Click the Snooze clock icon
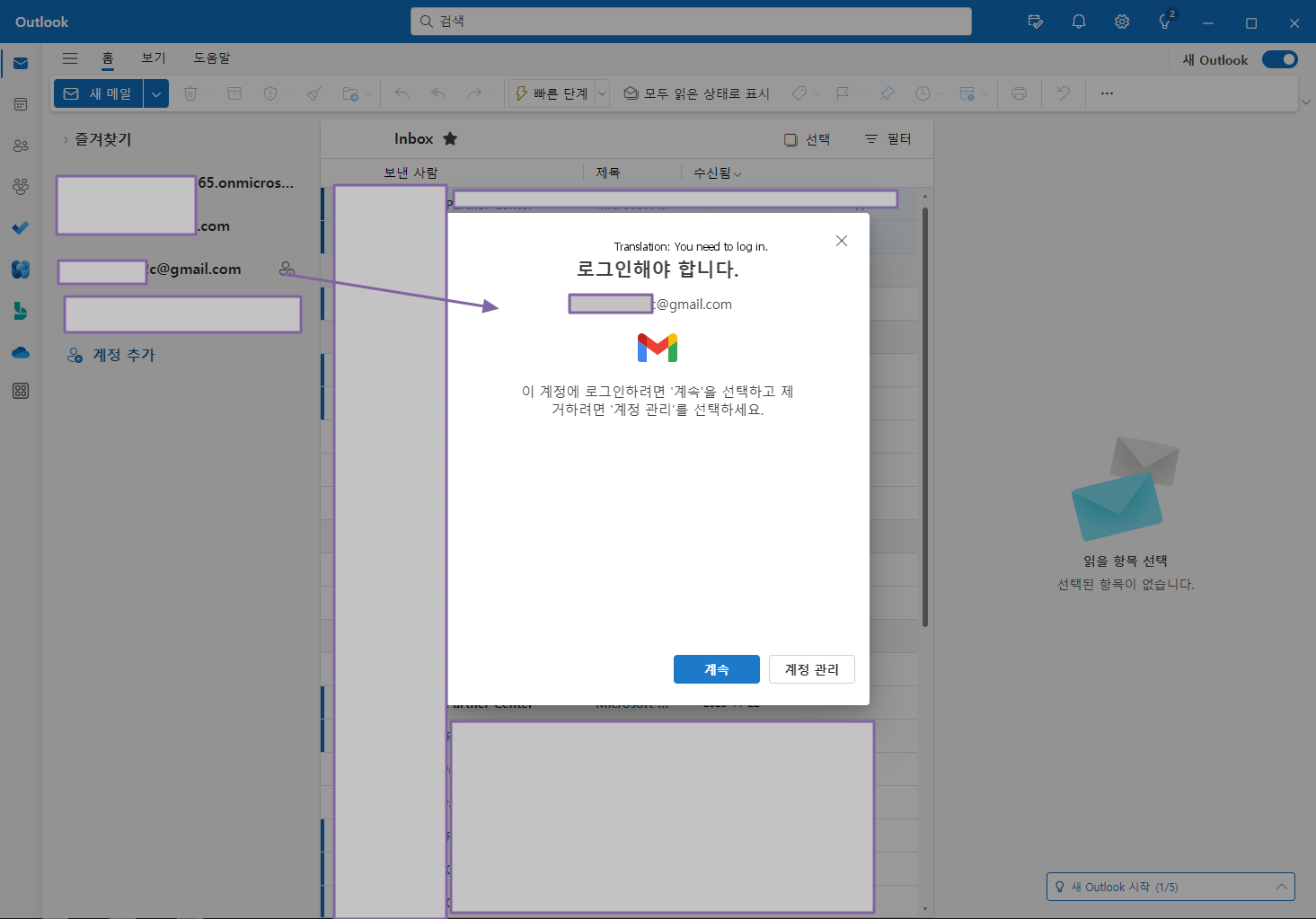Screen dimensions: 1316x919 click(x=923, y=93)
